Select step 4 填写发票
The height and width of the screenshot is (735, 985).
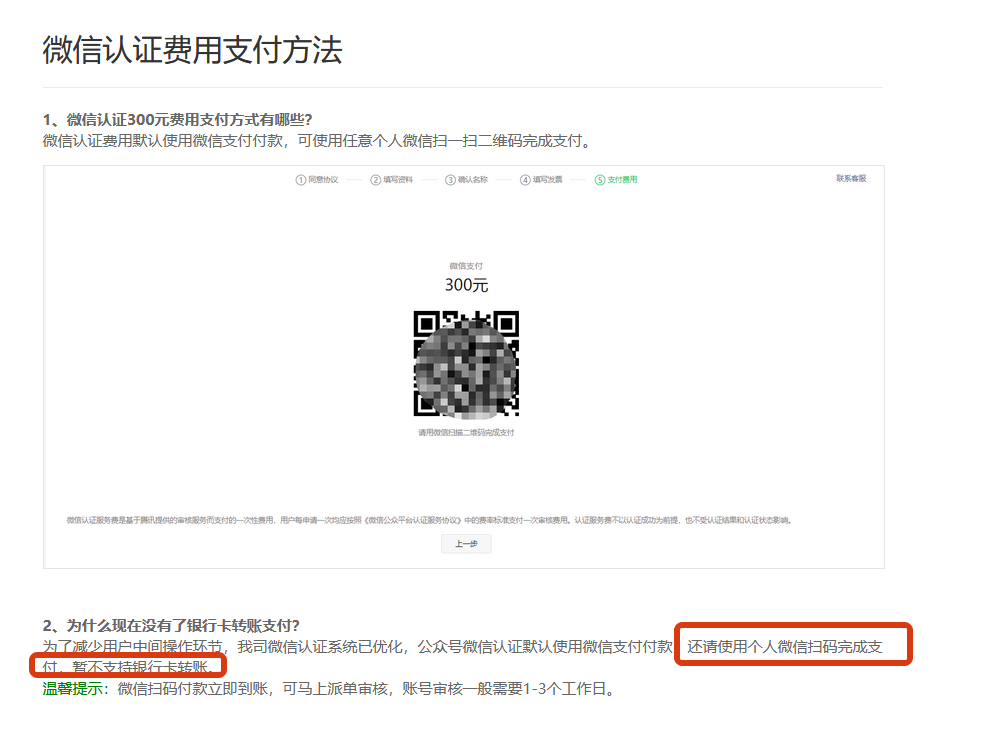point(541,180)
